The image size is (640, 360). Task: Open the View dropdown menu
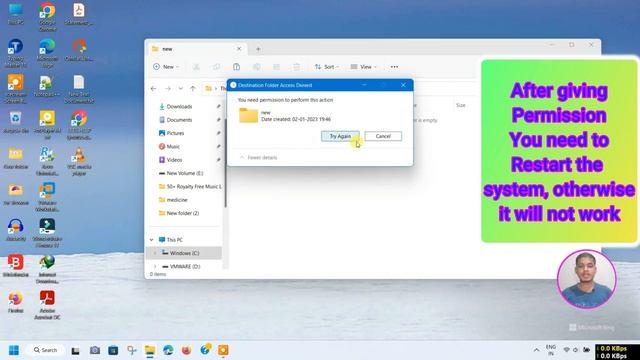tap(363, 67)
